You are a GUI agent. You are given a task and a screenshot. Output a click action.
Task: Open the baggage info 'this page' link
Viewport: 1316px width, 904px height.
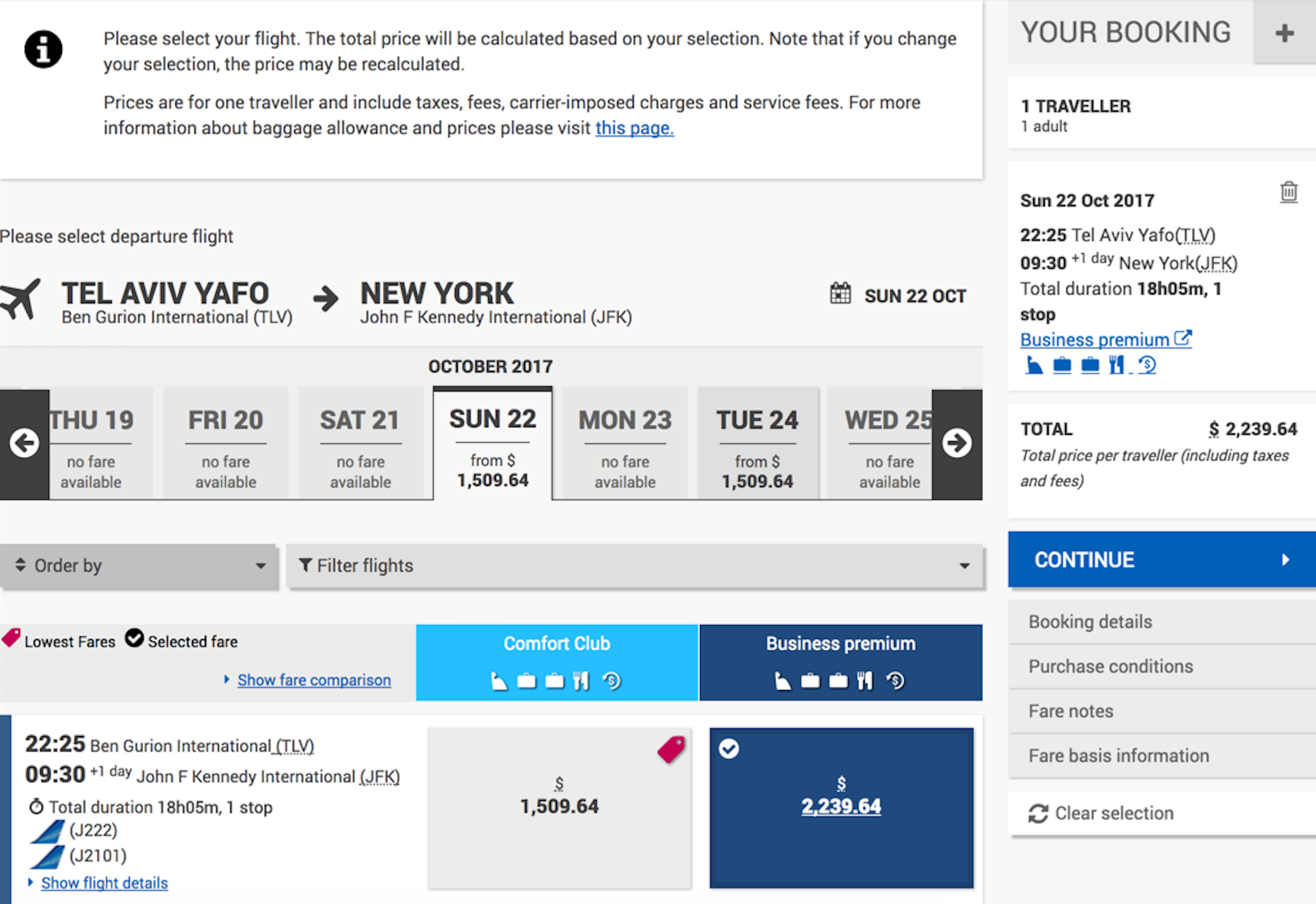click(x=634, y=128)
